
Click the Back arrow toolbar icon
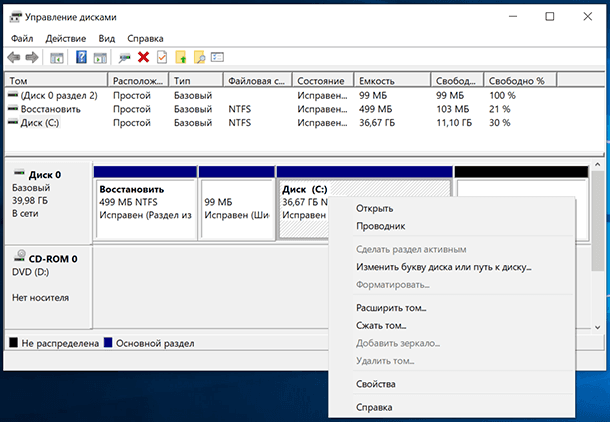coord(14,57)
